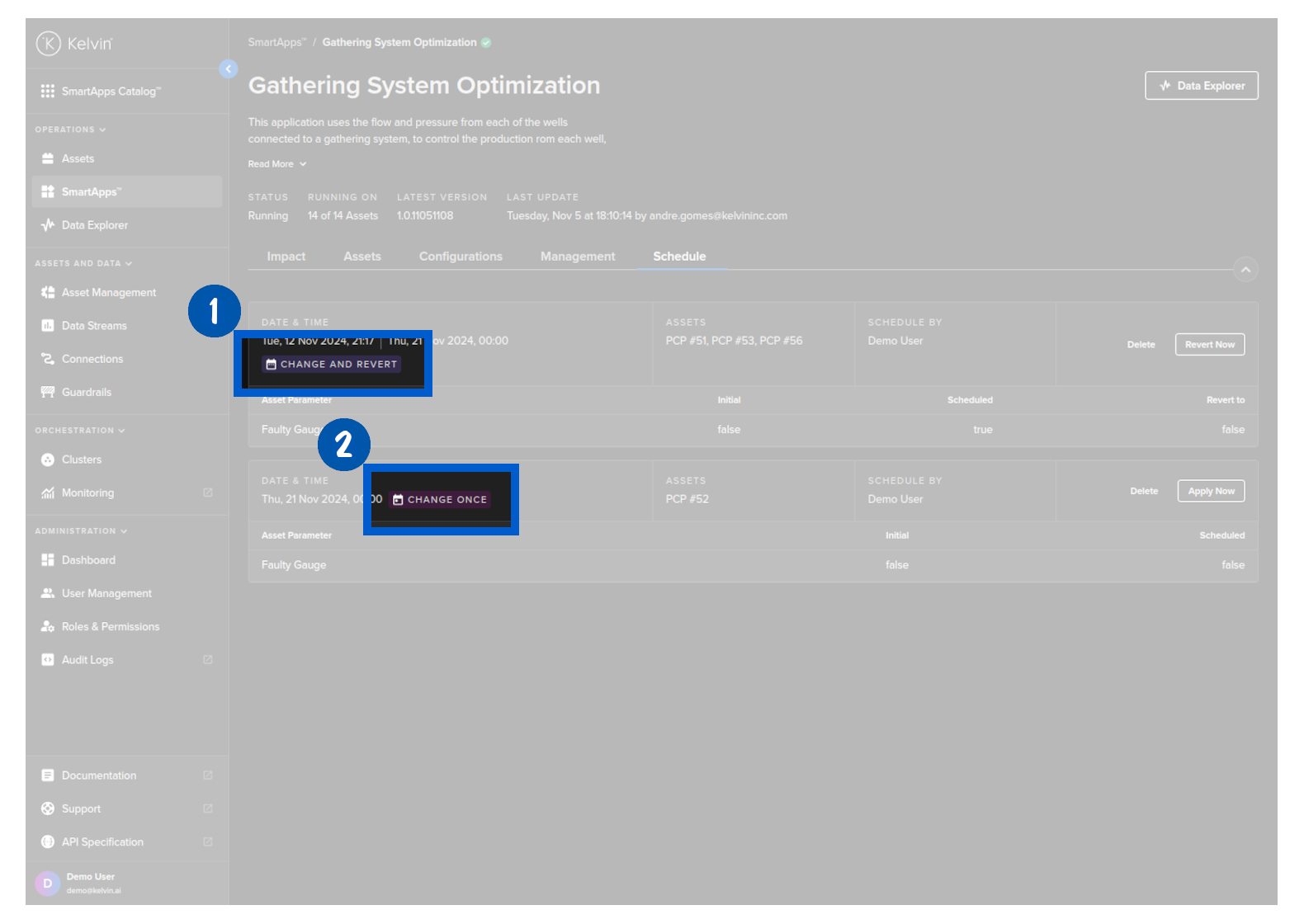Screen dimensions: 1304x924
Task: Open Demo User profile avatar
Action: pos(48,883)
